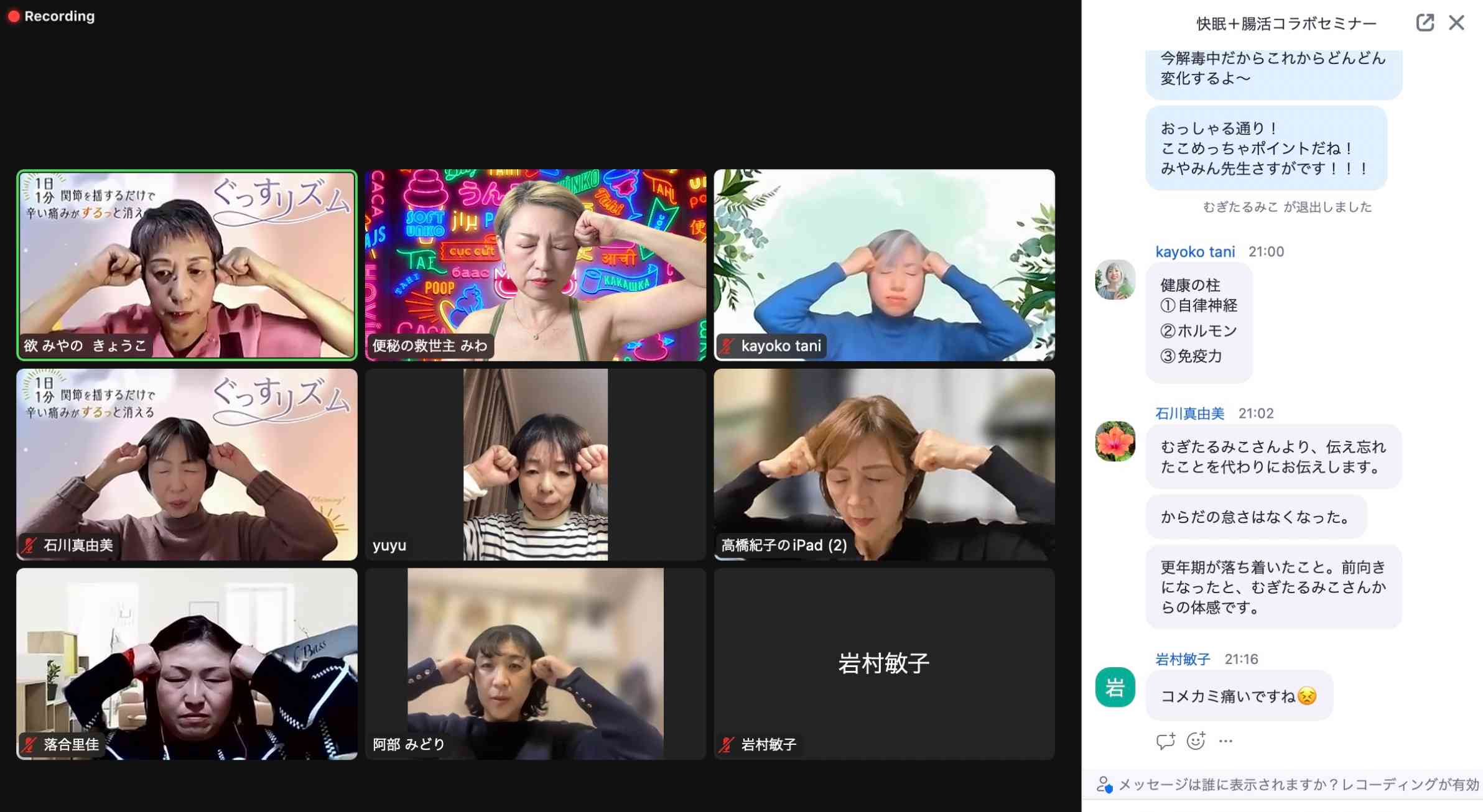Open more options for last chat message

pyautogui.click(x=1225, y=740)
